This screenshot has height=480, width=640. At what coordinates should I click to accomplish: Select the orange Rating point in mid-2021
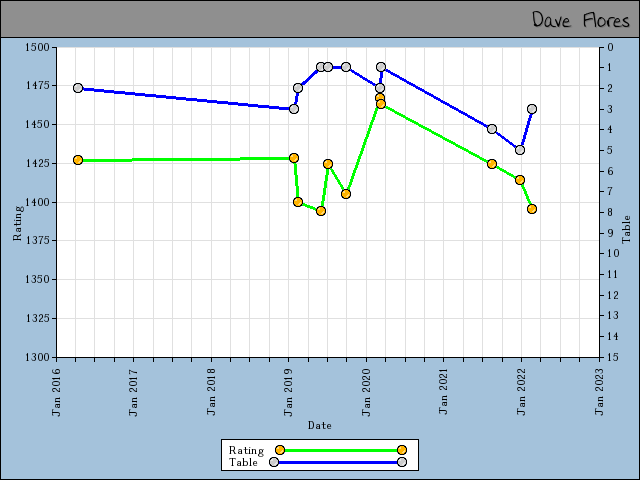[492, 164]
